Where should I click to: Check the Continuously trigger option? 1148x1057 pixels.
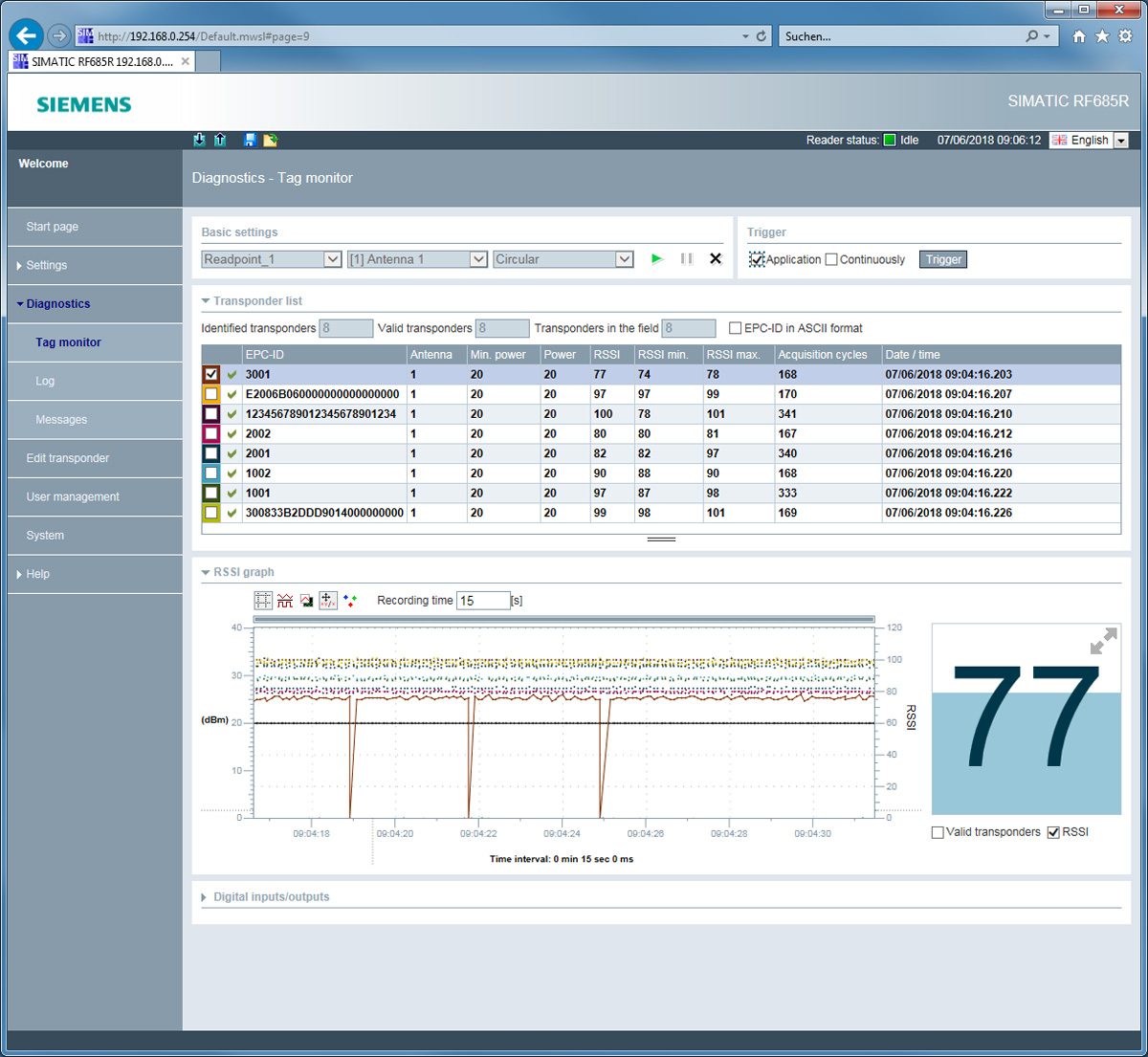pyautogui.click(x=831, y=259)
